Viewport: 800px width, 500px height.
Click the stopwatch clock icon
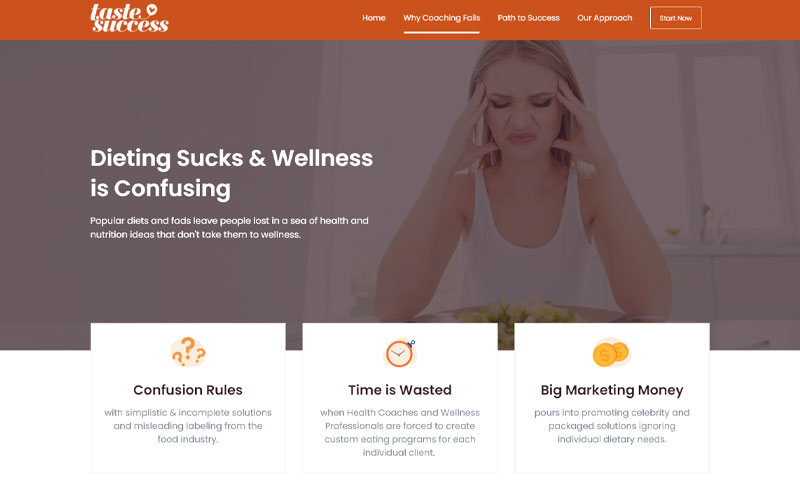tap(399, 353)
